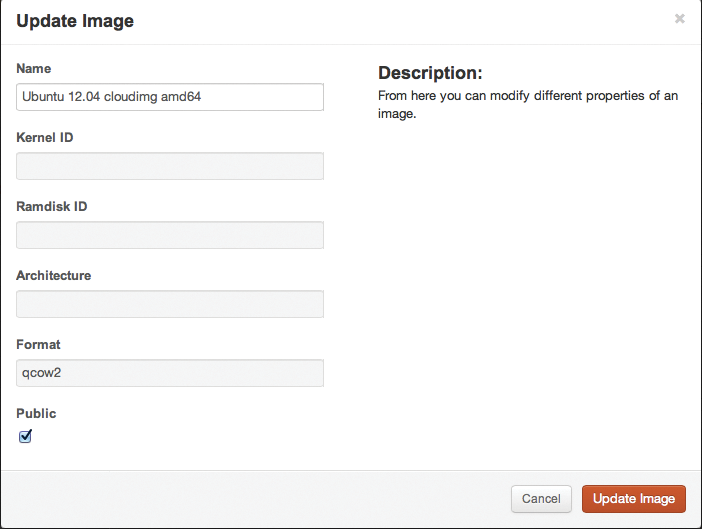The height and width of the screenshot is (529, 702).
Task: Click the header area right of the title
Action: click(400, 21)
